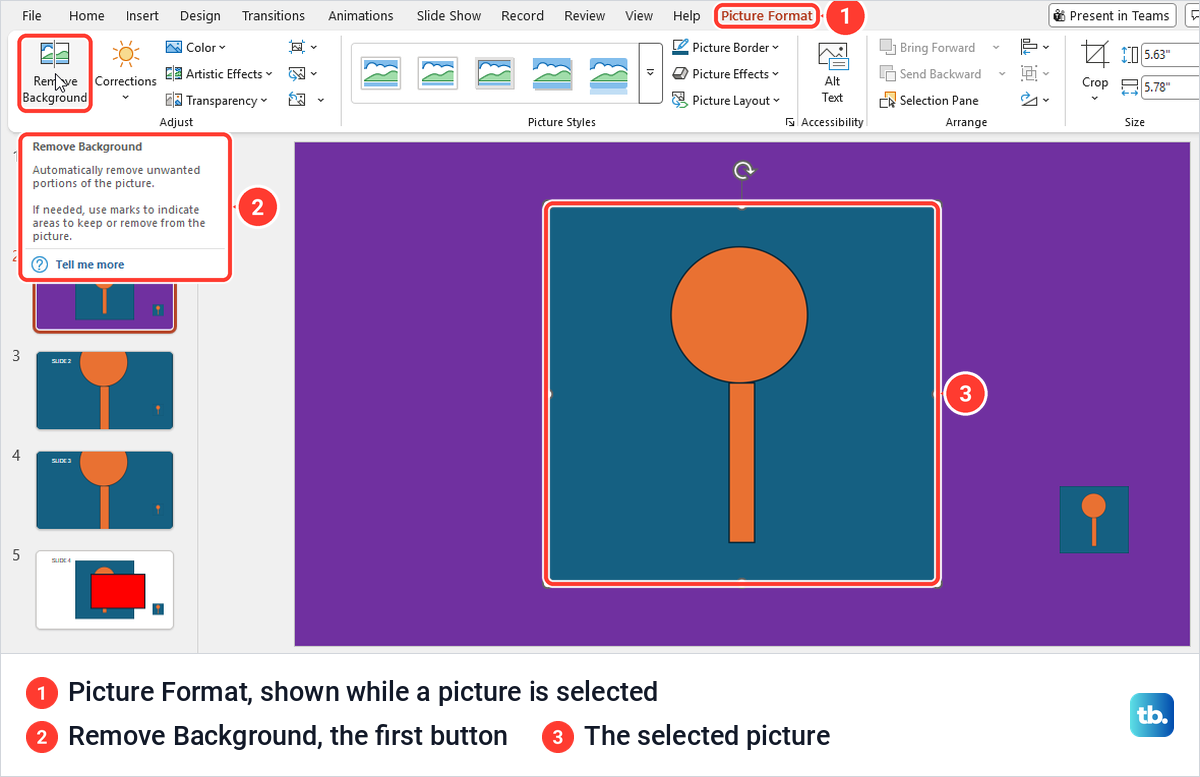This screenshot has width=1200, height=777.
Task: Switch to the Transitions tab
Action: pos(274,16)
